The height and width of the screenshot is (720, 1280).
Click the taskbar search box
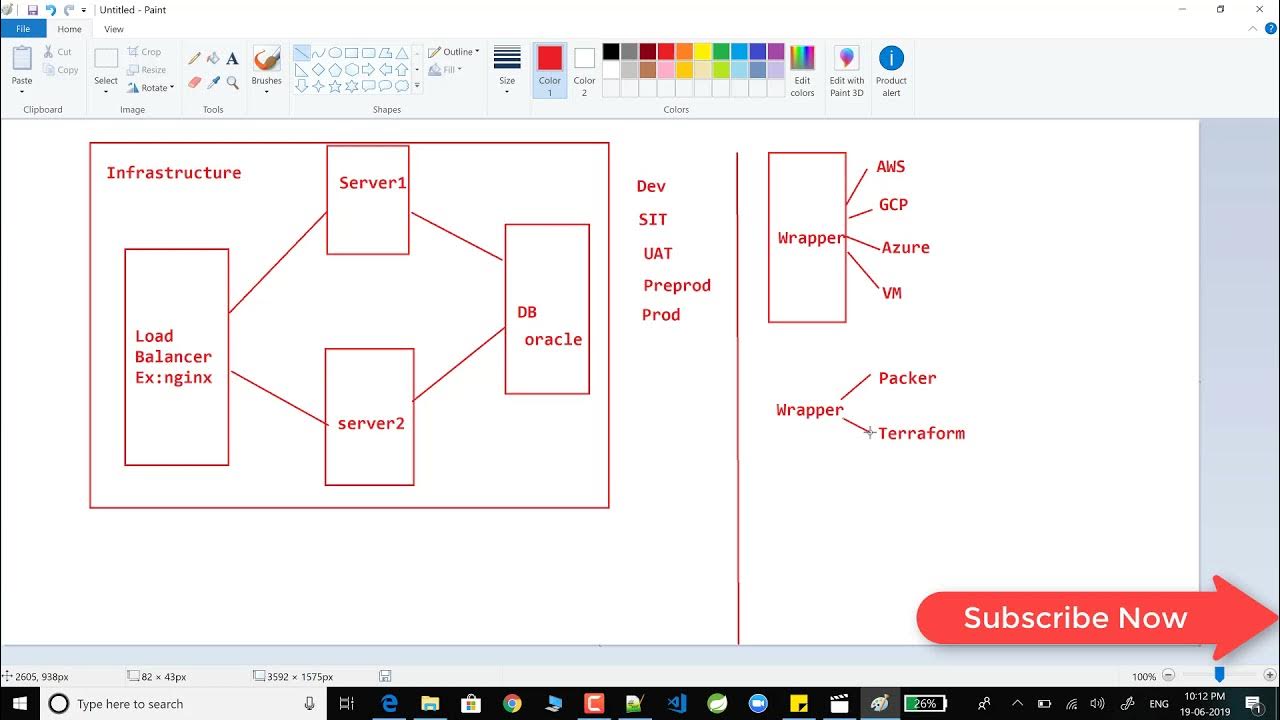click(183, 704)
